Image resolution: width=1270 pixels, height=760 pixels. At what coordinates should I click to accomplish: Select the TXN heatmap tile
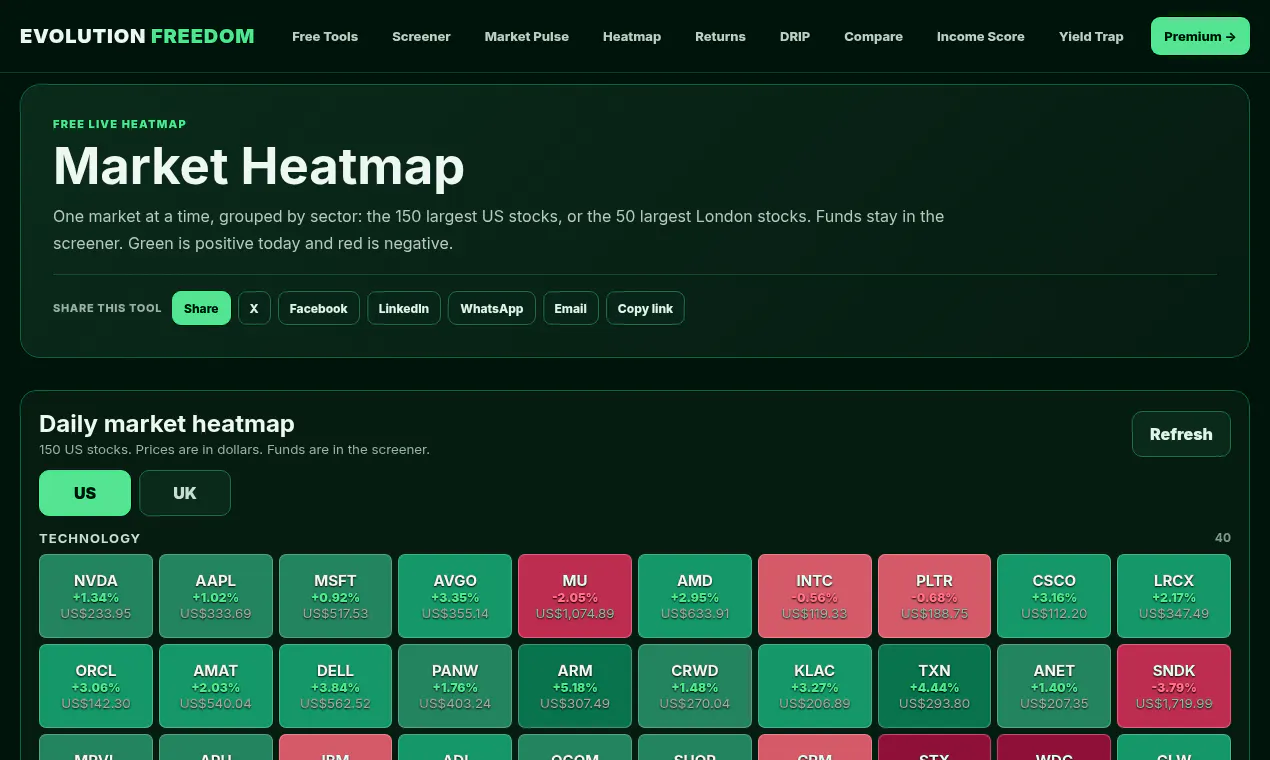934,686
